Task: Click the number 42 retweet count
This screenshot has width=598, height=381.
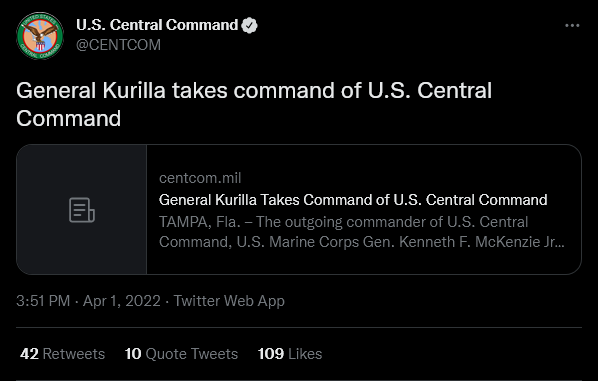Action: point(29,354)
